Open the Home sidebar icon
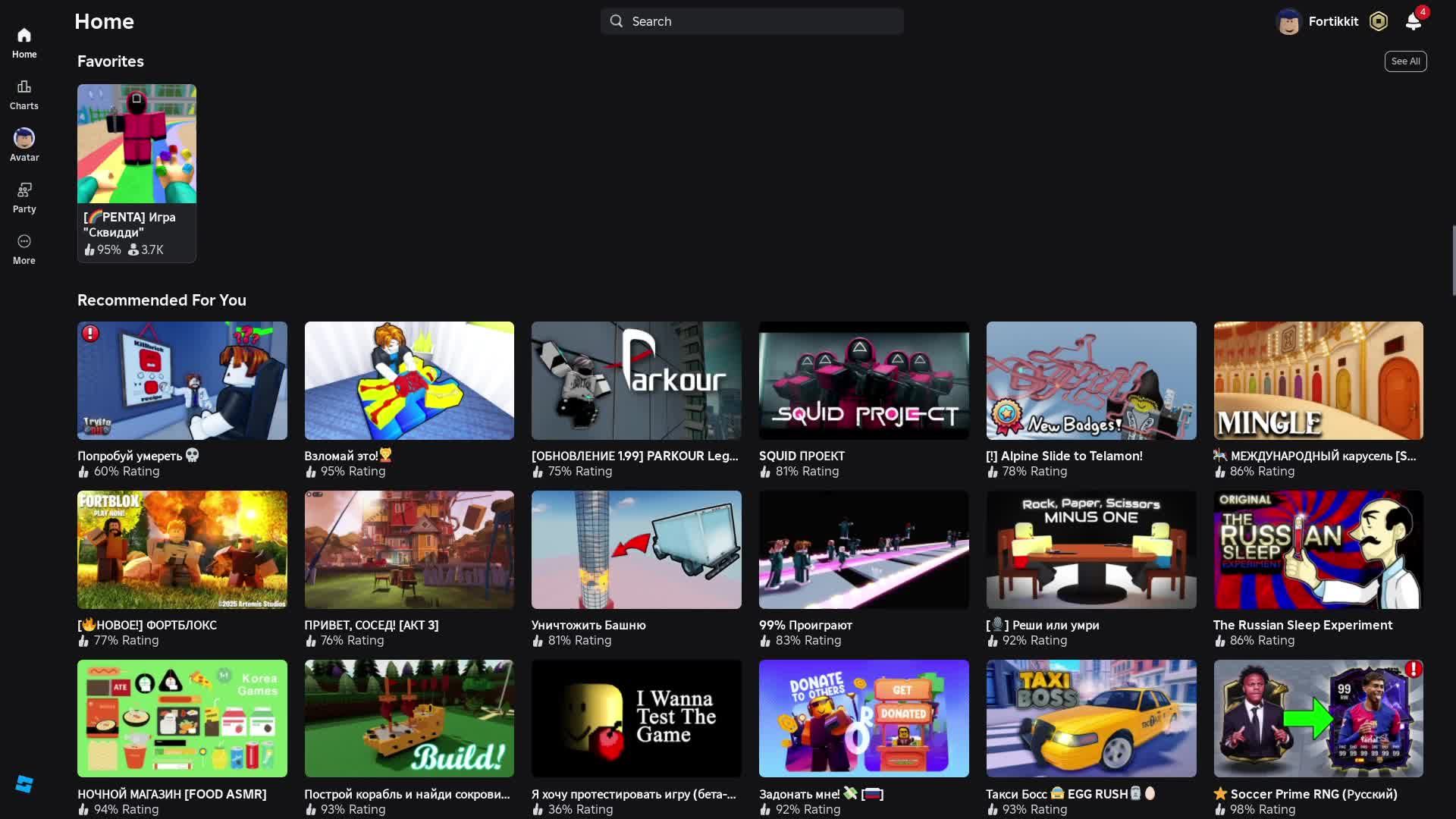1456x819 pixels. point(24,36)
